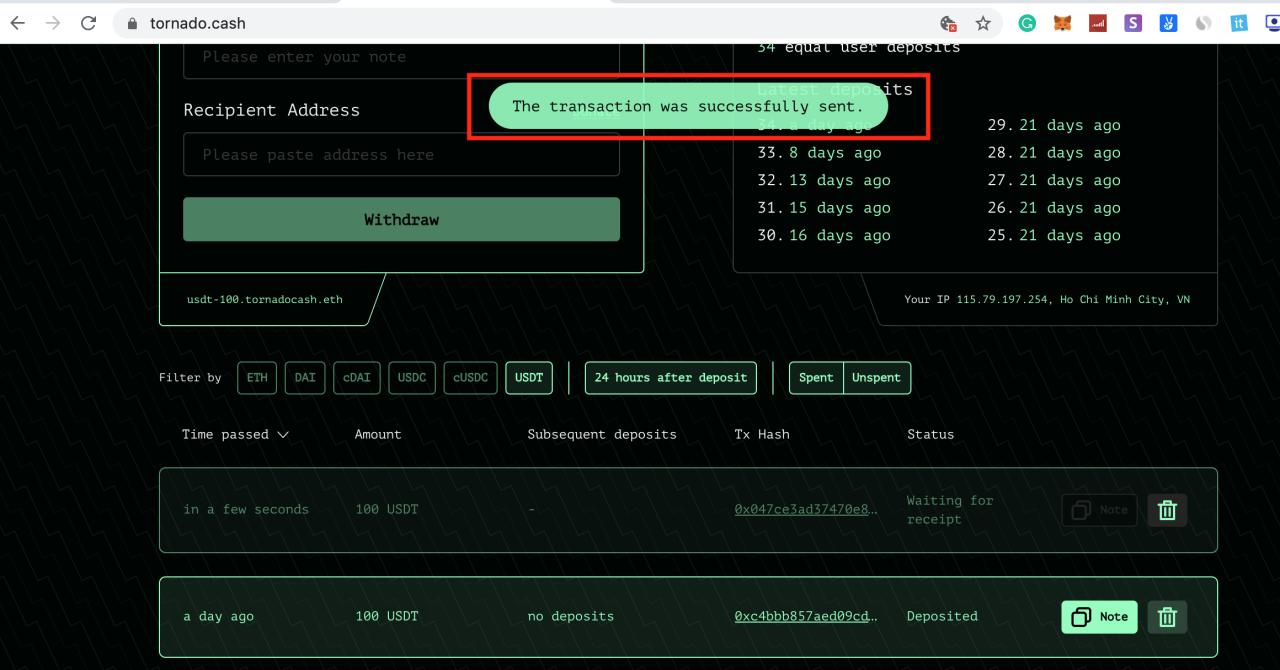Filter deposits by ETH
This screenshot has height=670, width=1280.
pyautogui.click(x=257, y=378)
